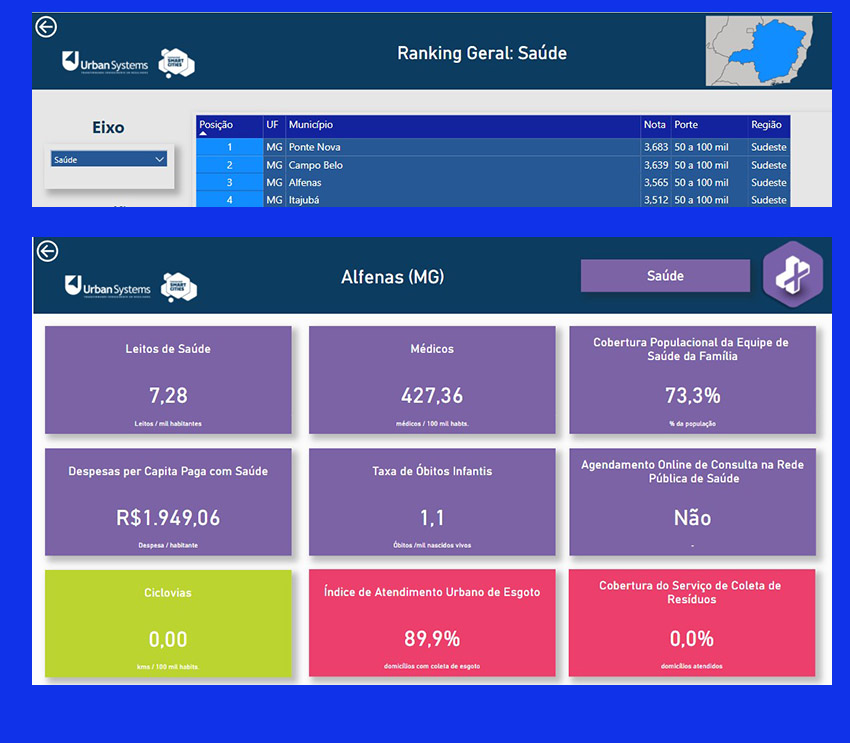The image size is (850, 743).
Task: Sort the table by Posição column header
Action: pyautogui.click(x=216, y=126)
